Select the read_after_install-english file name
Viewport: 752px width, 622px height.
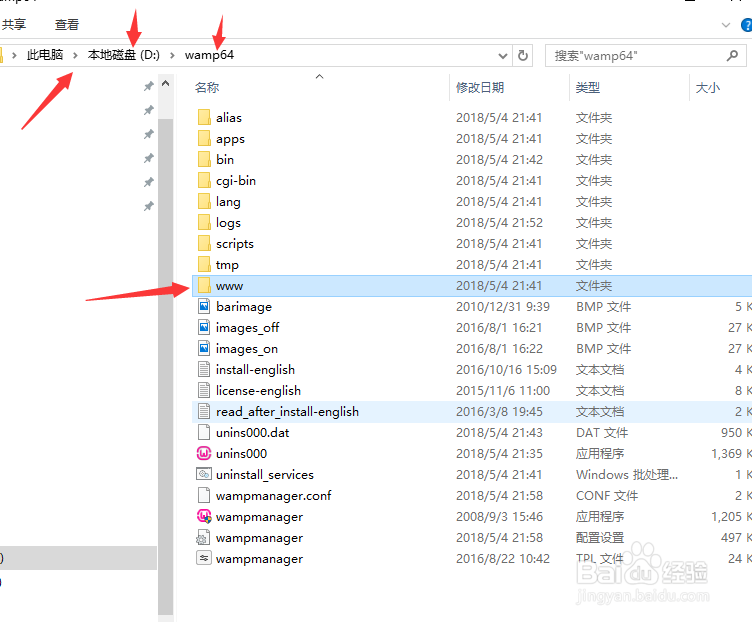287,412
